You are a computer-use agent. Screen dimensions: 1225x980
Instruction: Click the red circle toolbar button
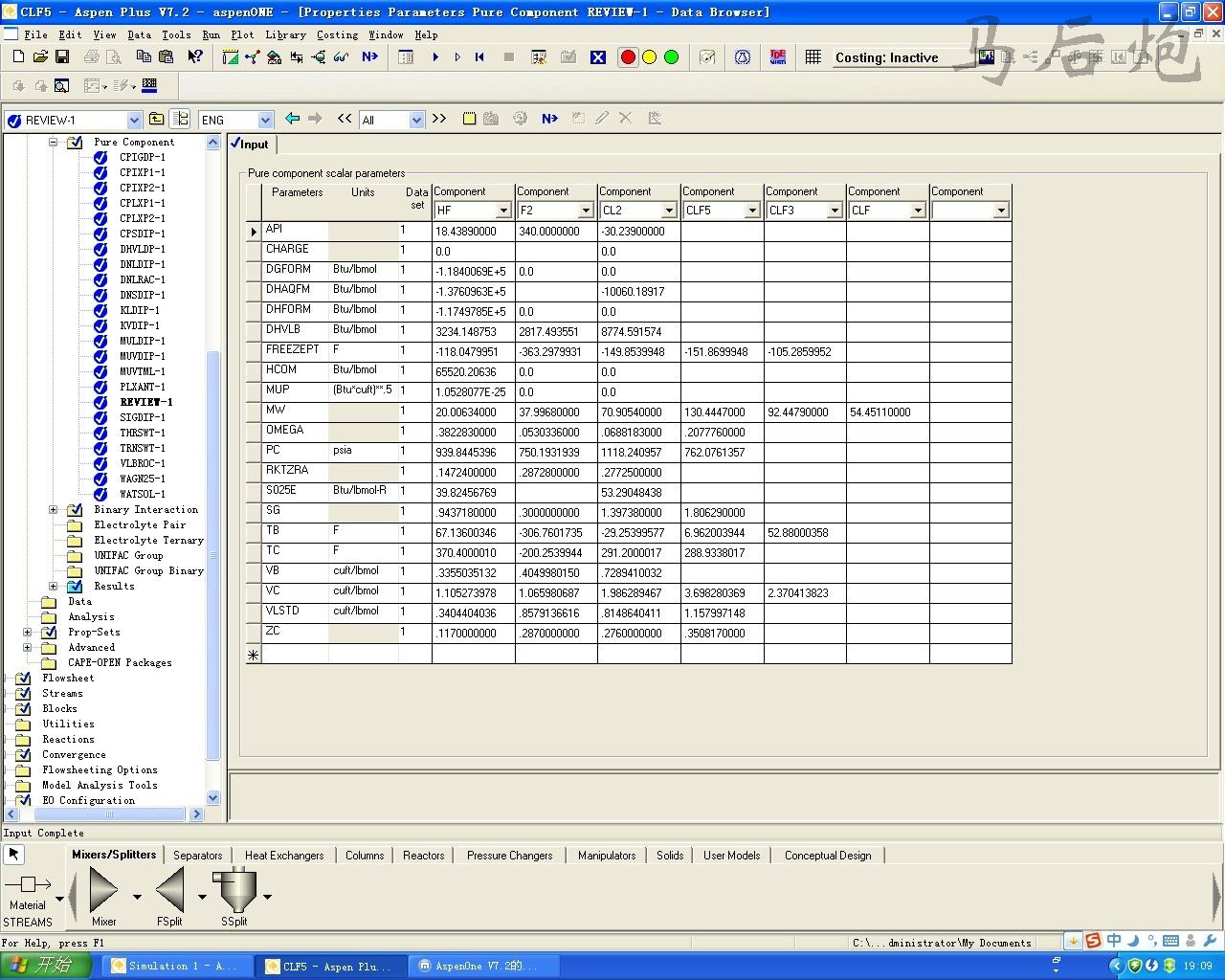(628, 57)
